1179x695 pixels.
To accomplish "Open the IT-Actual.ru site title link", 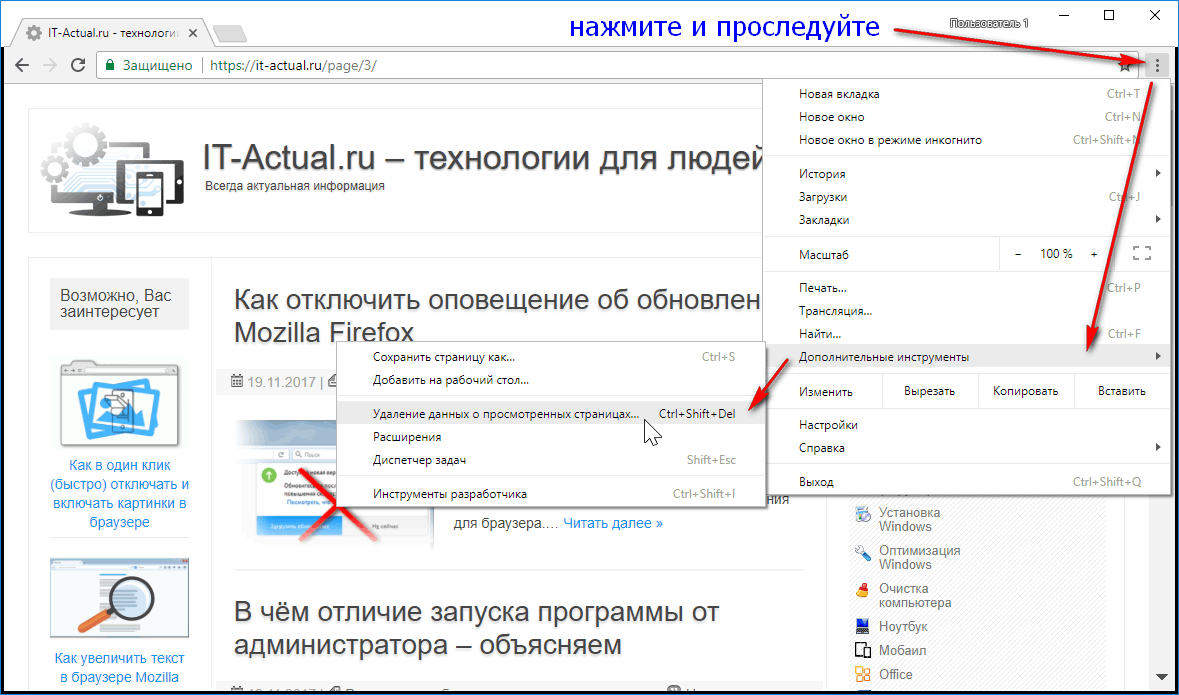I will (x=483, y=157).
